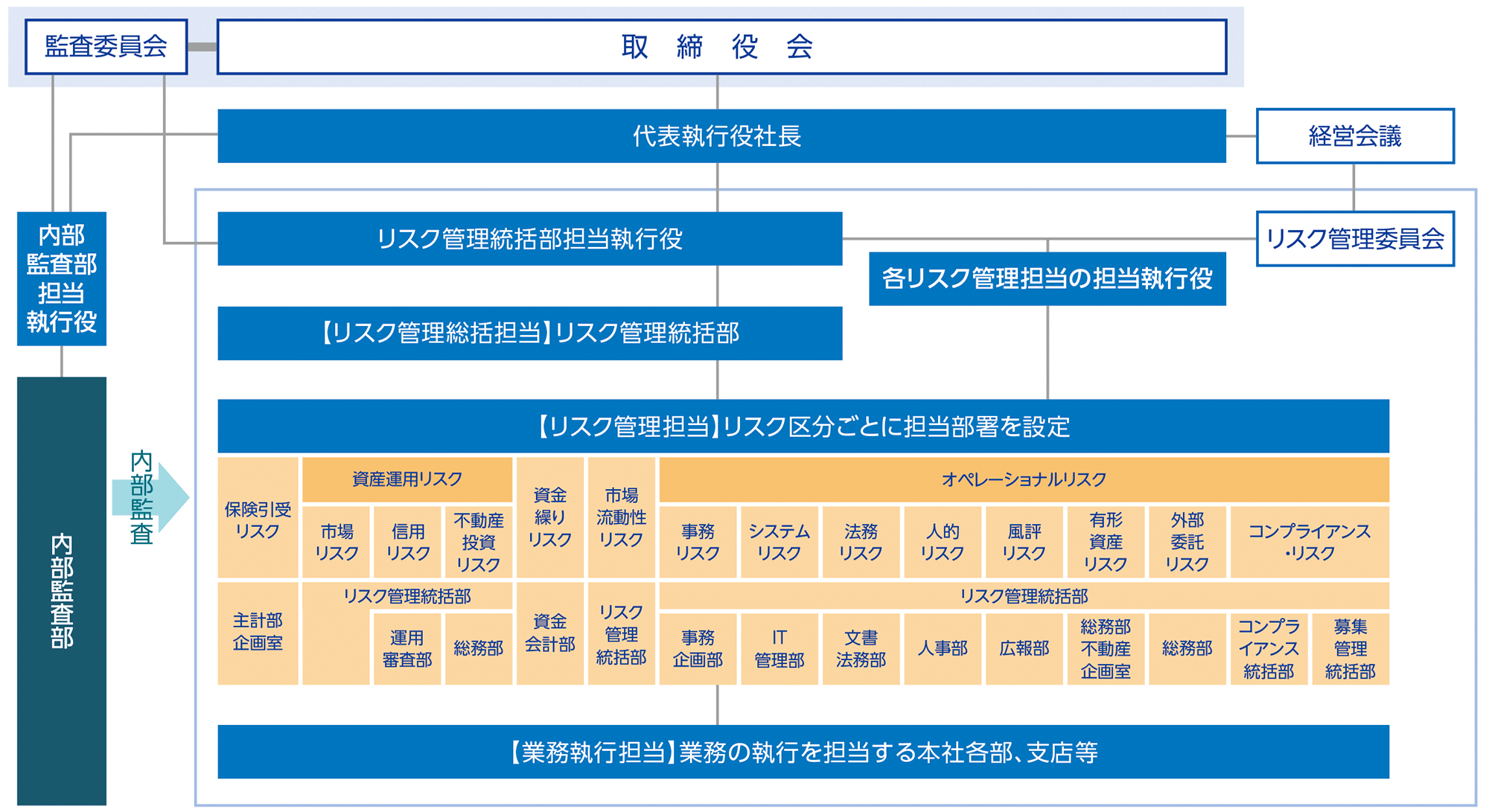Select the dark 内部監査部 column
The width and height of the screenshot is (1489, 812).
click(x=62, y=590)
